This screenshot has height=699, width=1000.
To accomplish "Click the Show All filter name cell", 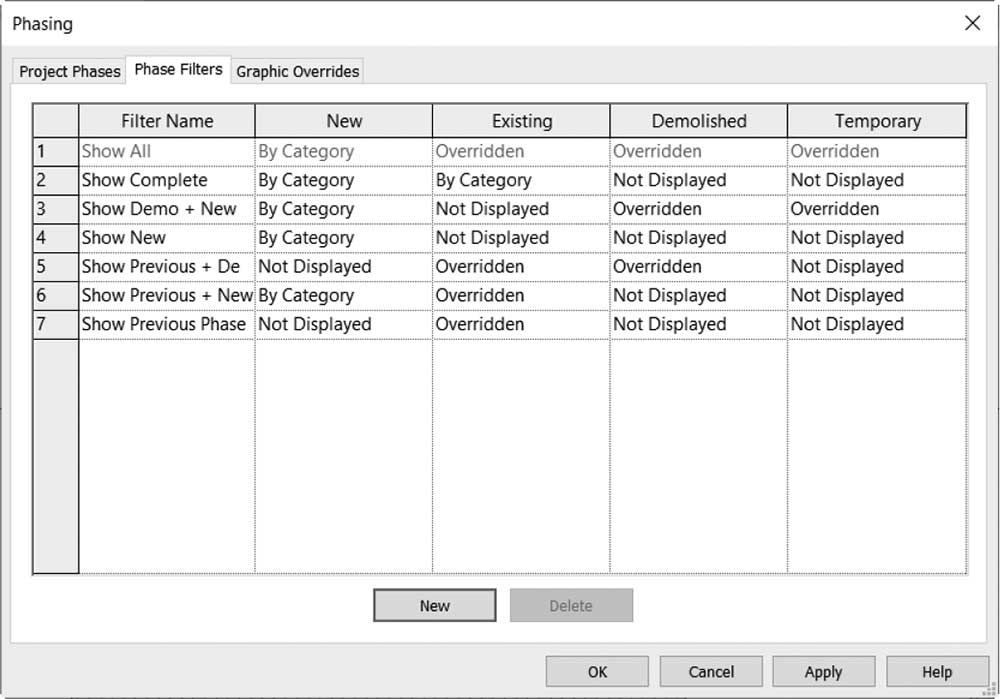I will [x=167, y=152].
